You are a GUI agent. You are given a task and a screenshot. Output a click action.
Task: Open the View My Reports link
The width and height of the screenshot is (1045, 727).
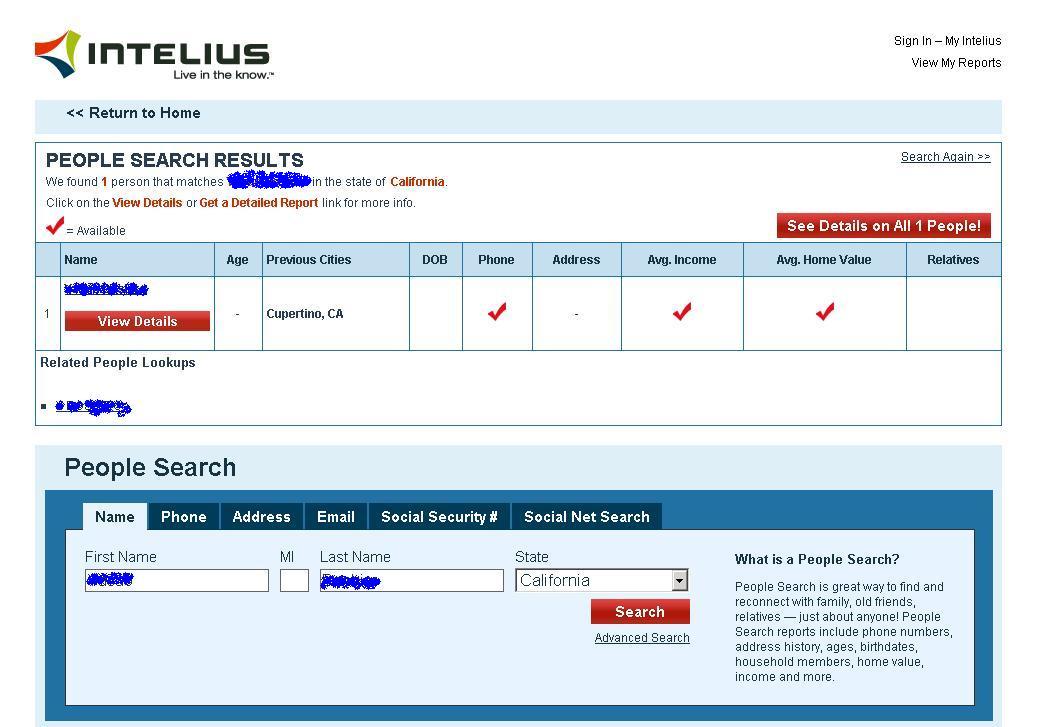pos(956,63)
